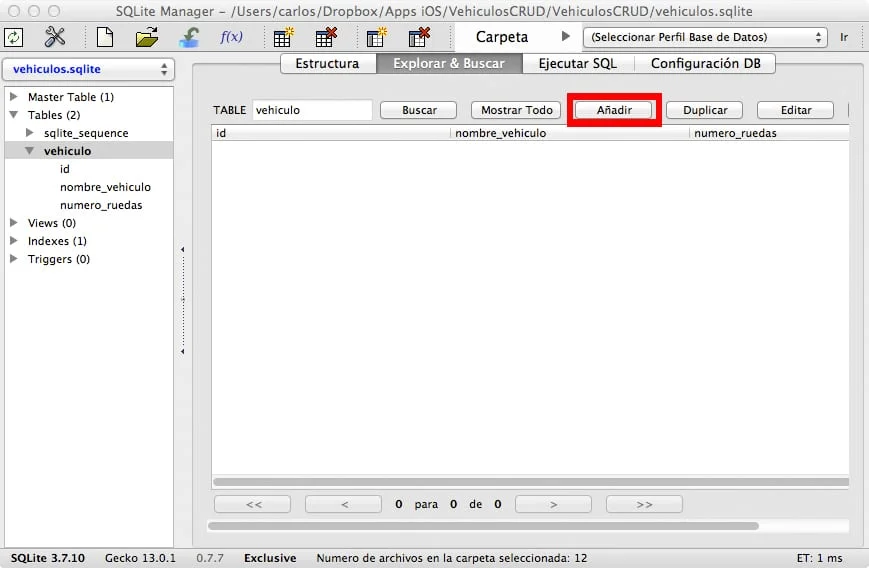
Task: Click the Numero de archivos status message
Action: click(452, 558)
